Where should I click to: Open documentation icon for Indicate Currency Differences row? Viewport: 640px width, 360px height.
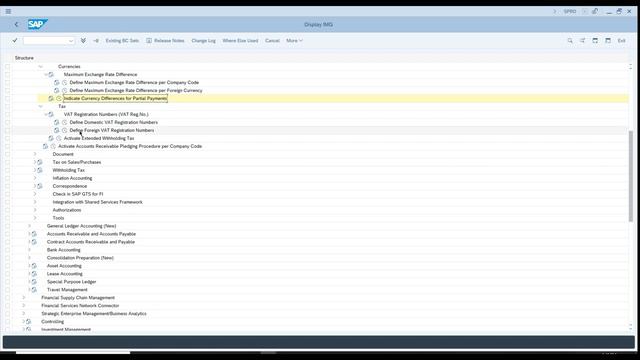click(51, 98)
